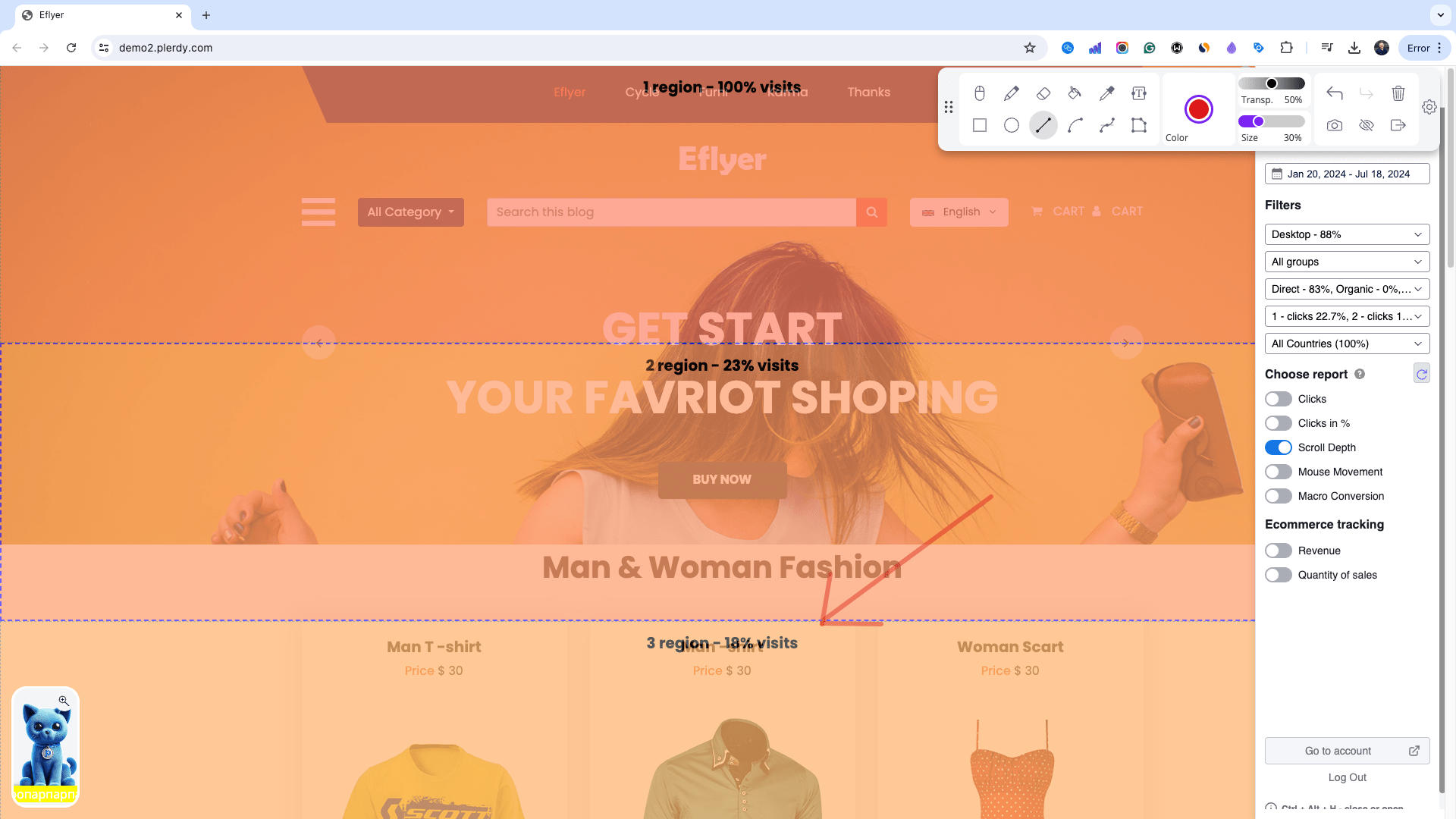The height and width of the screenshot is (819, 1456).
Task: Select the Pen tool in toolbar
Action: [x=1011, y=92]
